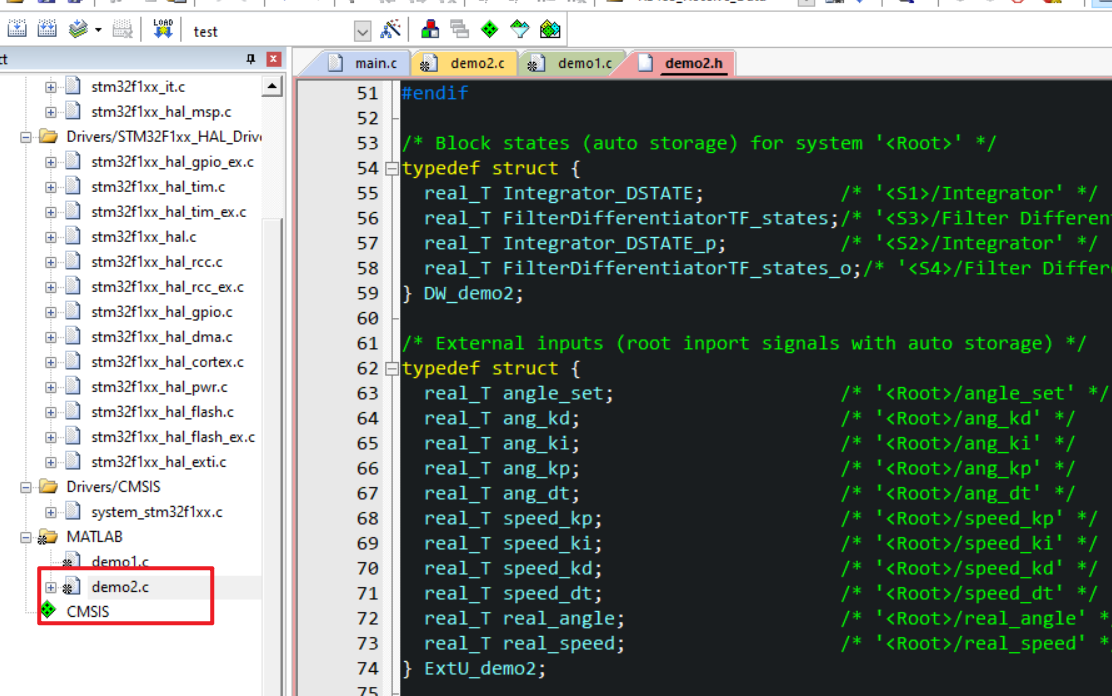Click the Build target toolbar icon
Image resolution: width=1112 pixels, height=696 pixels.
pos(17,29)
